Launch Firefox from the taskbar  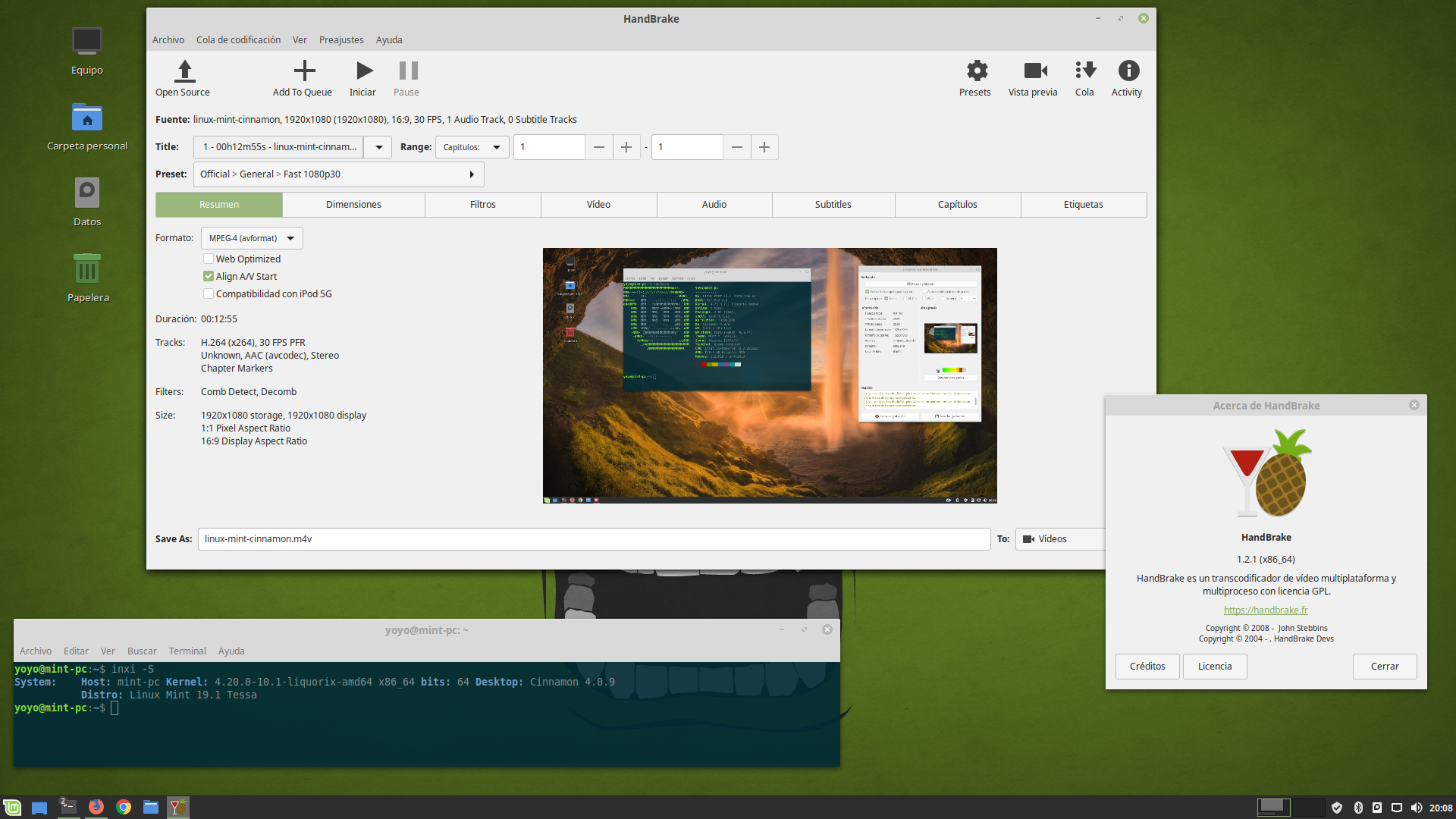point(96,808)
